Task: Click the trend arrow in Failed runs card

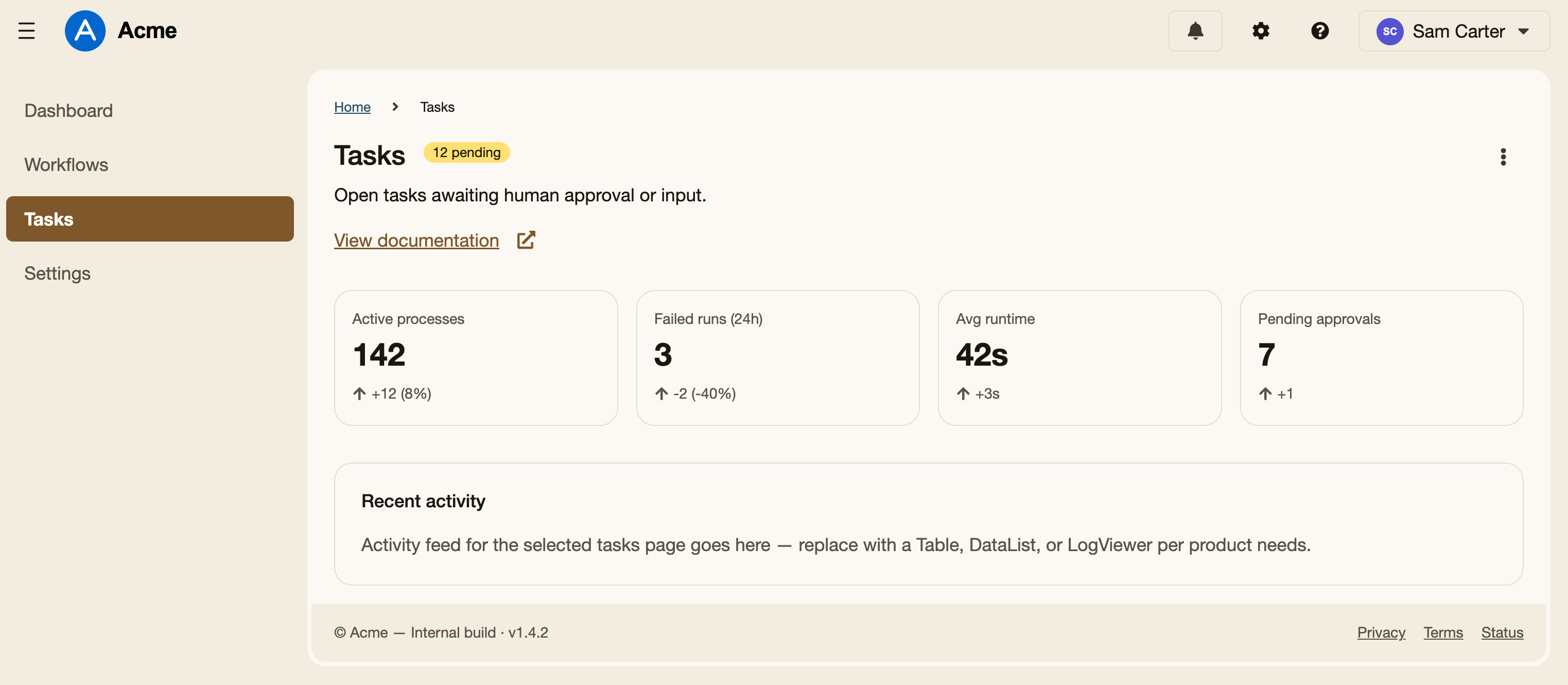Action: coord(661,394)
